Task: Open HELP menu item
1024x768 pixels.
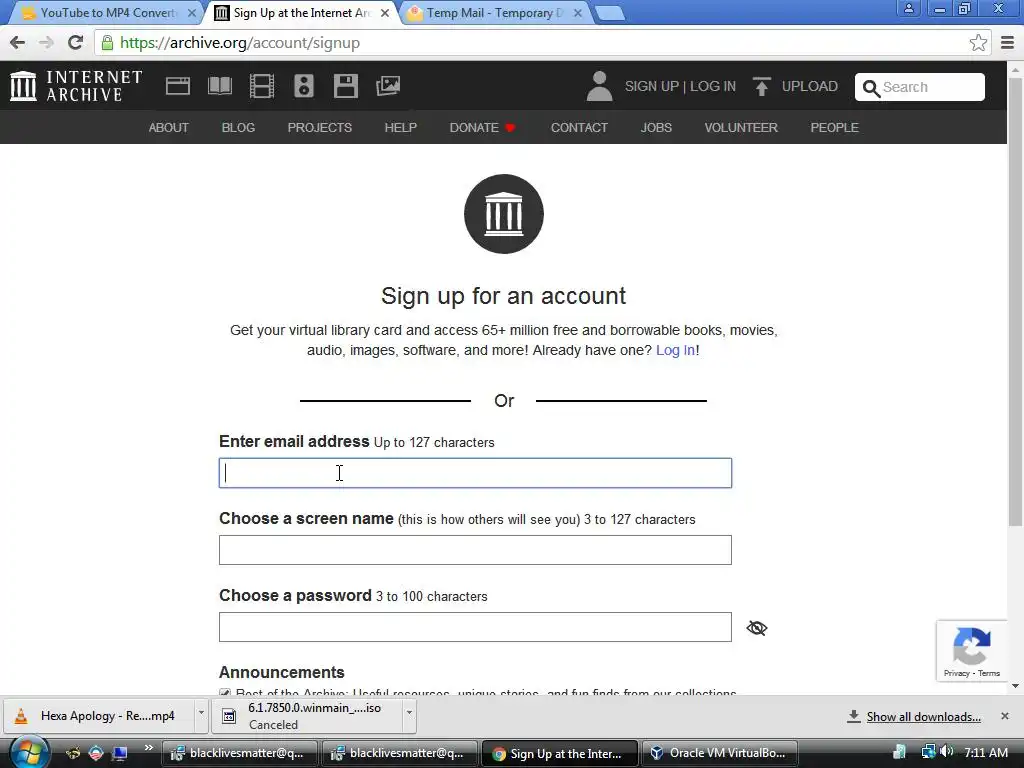Action: [400, 128]
